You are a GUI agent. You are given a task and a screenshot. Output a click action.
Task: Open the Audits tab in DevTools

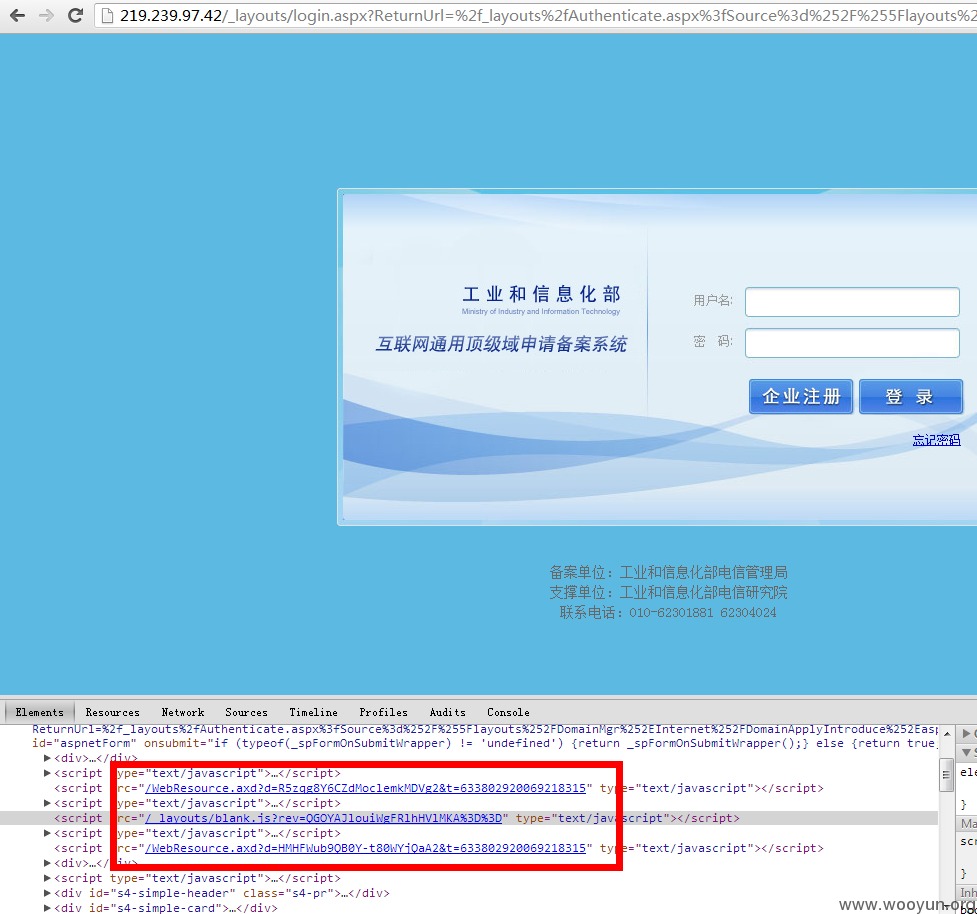tap(447, 712)
